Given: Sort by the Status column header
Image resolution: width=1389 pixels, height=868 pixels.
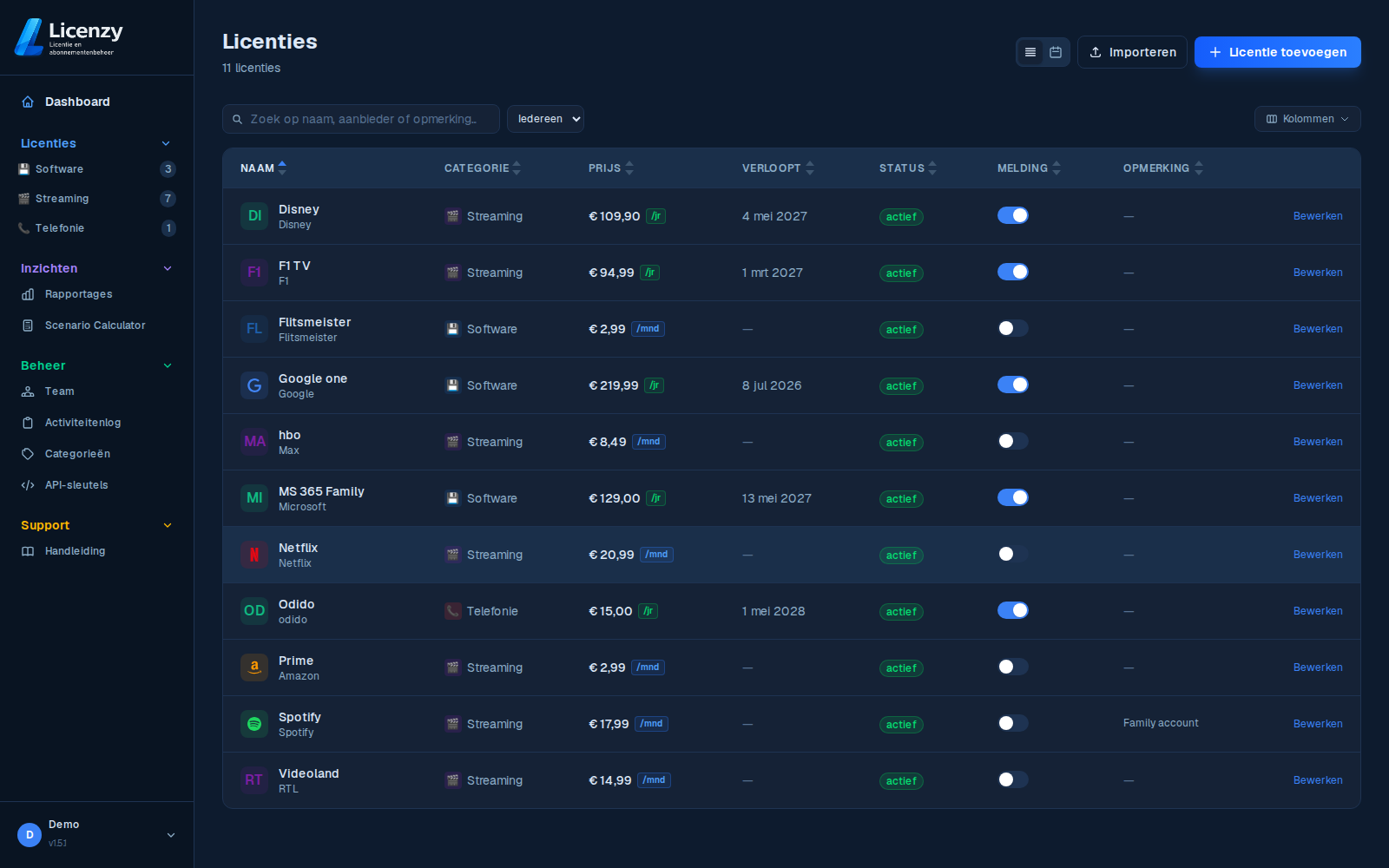Looking at the screenshot, I should click(908, 168).
